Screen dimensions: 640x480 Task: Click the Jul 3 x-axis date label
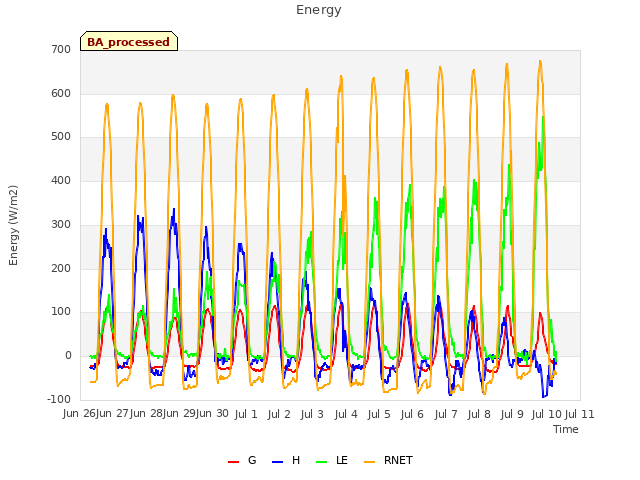point(312,414)
